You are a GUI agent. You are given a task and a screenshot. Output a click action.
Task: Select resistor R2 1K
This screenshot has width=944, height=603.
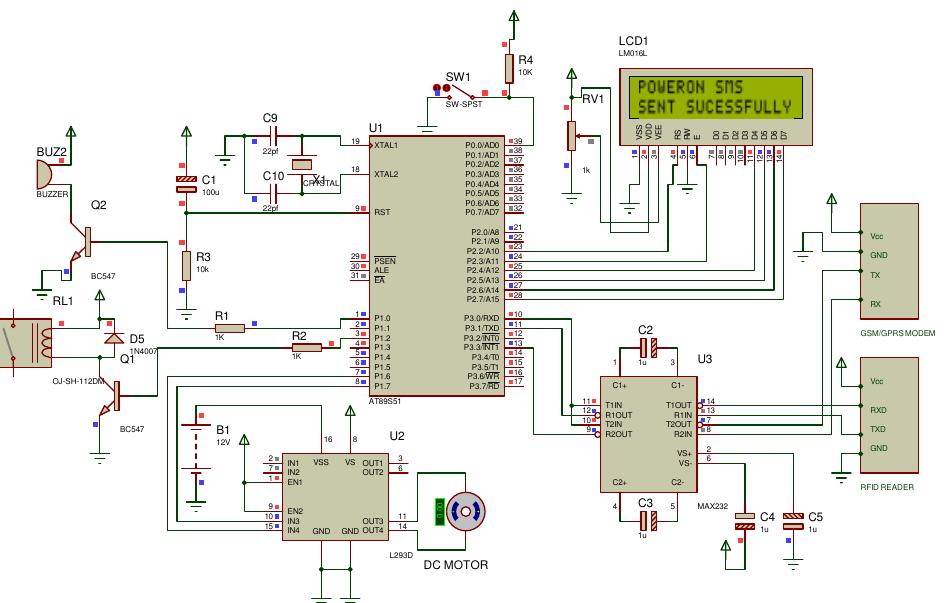point(306,347)
